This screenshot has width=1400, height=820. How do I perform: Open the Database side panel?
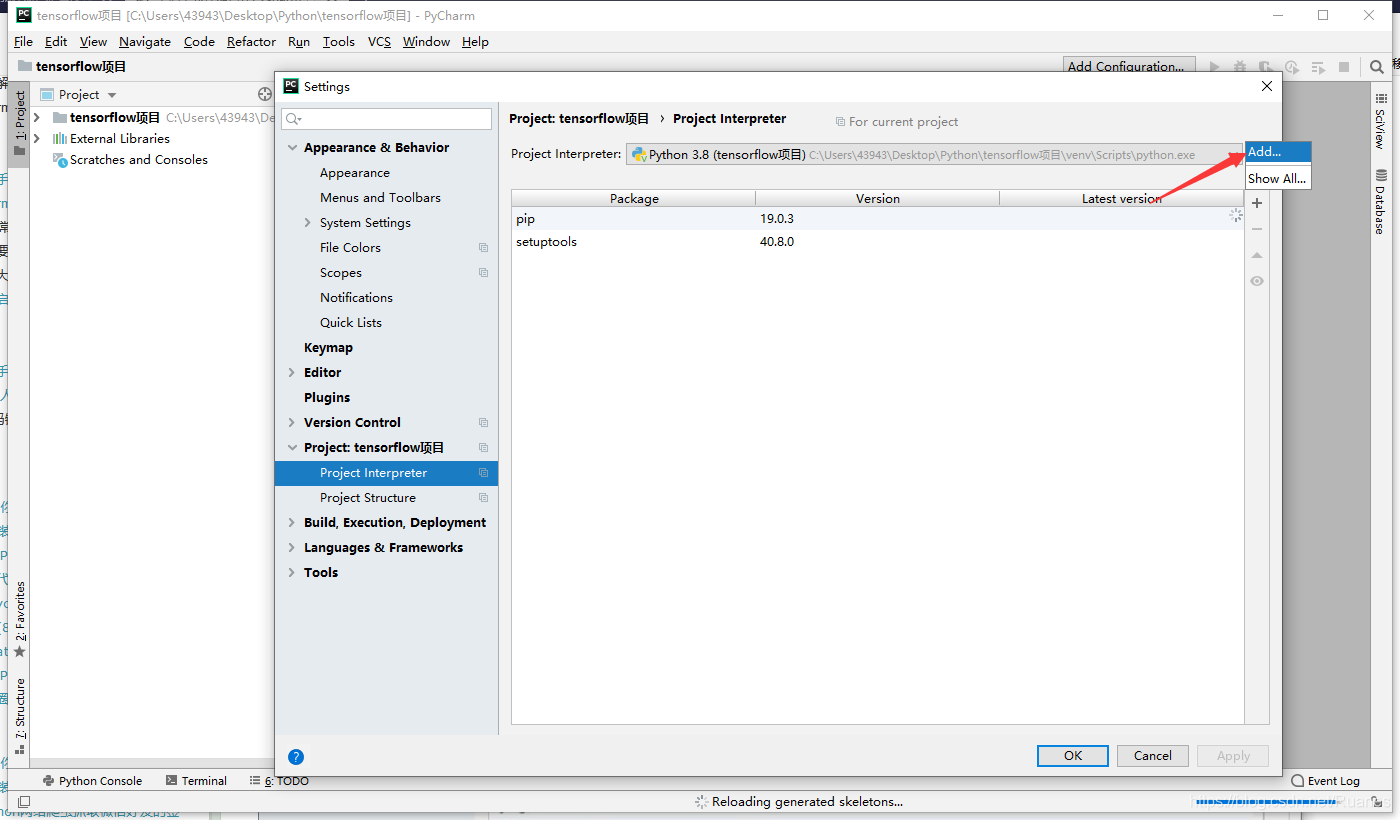1381,201
